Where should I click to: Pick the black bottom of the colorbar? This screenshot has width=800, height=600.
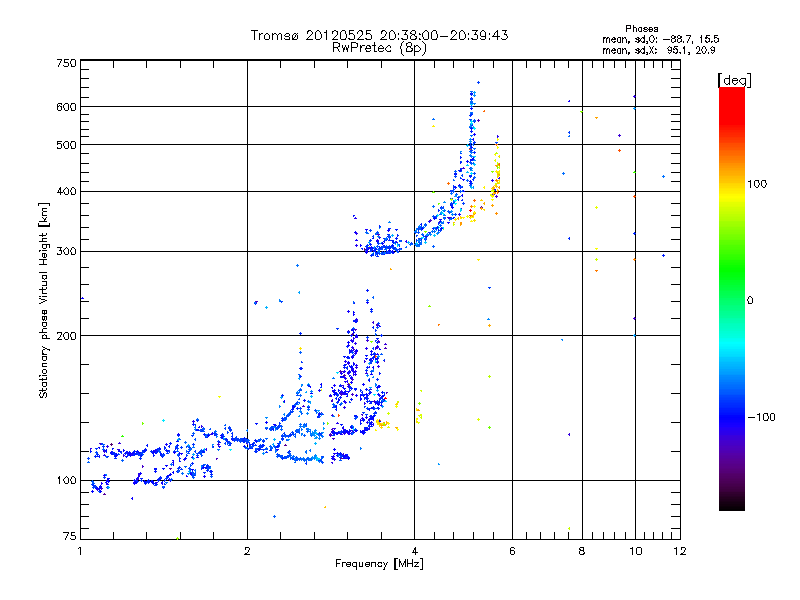tap(732, 503)
